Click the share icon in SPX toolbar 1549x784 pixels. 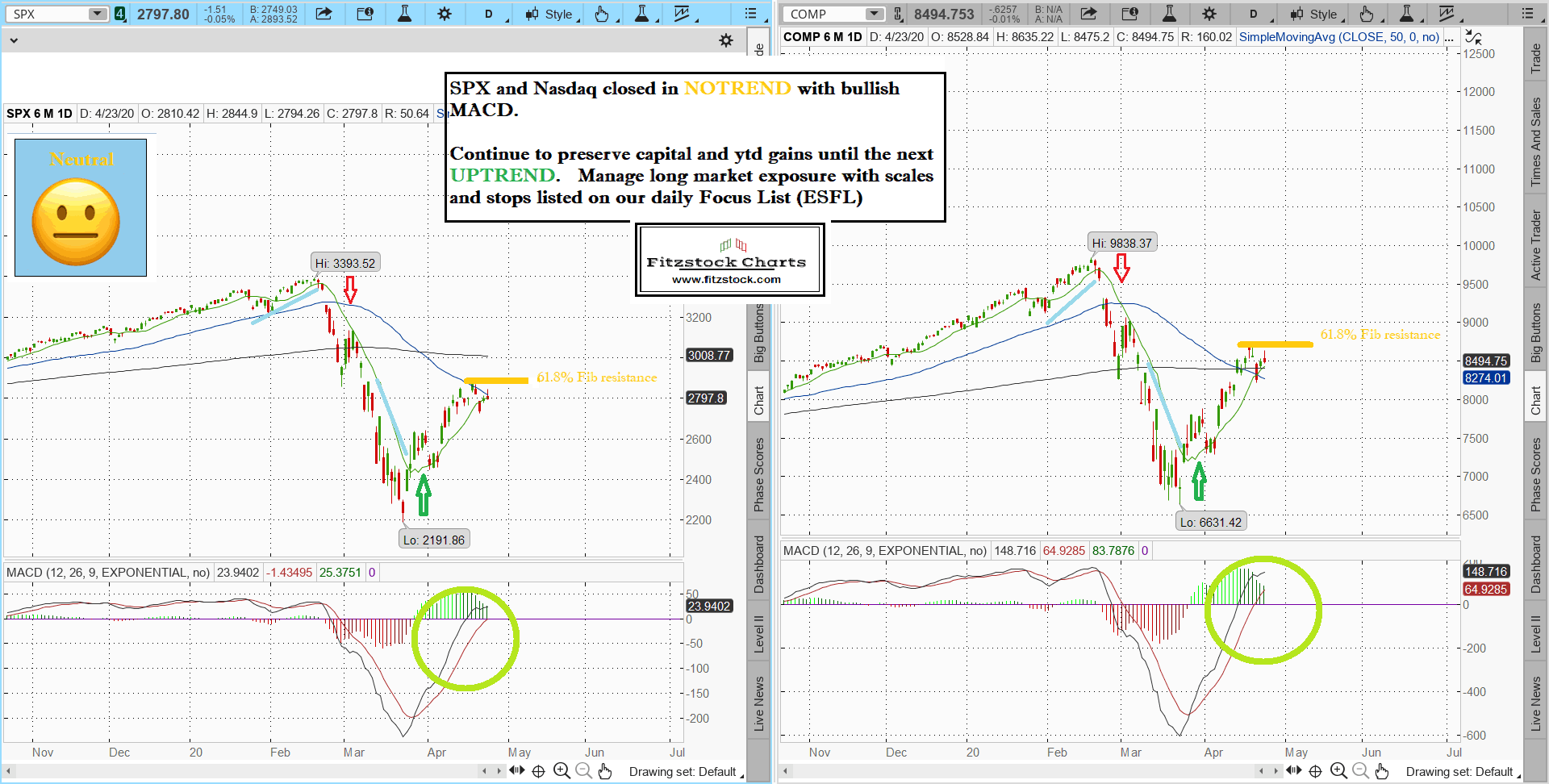point(324,14)
